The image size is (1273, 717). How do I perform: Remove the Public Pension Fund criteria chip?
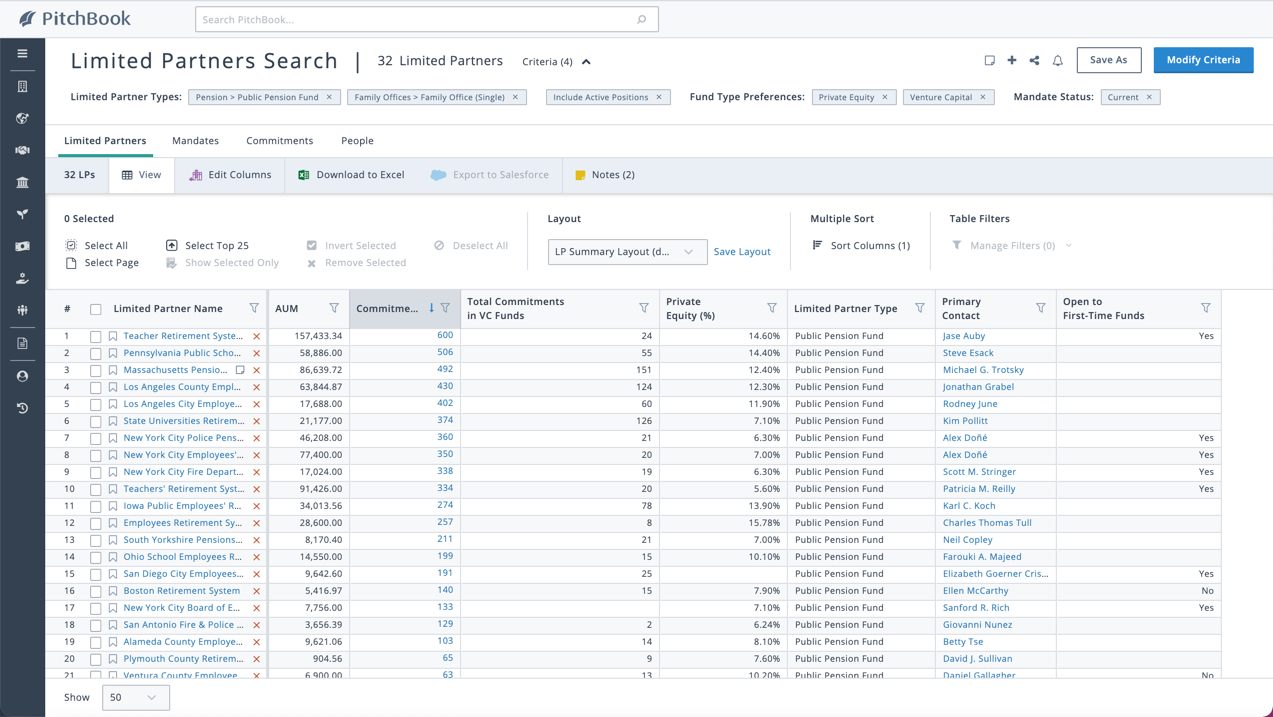(330, 97)
